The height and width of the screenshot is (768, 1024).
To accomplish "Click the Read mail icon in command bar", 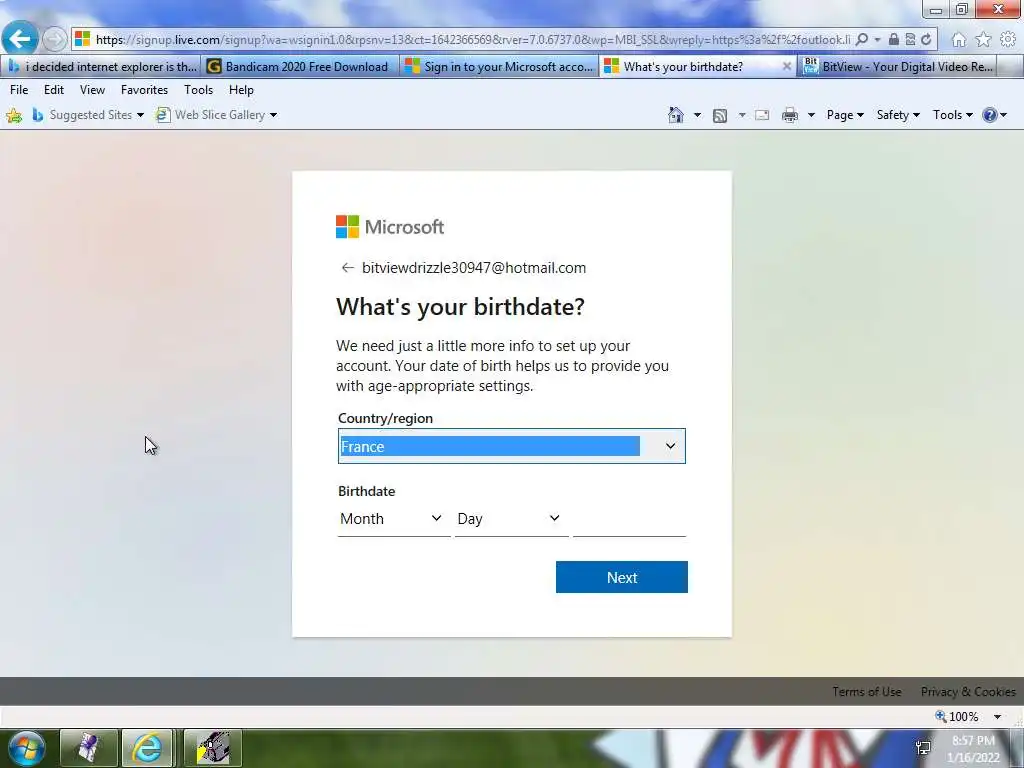I will coord(761,116).
